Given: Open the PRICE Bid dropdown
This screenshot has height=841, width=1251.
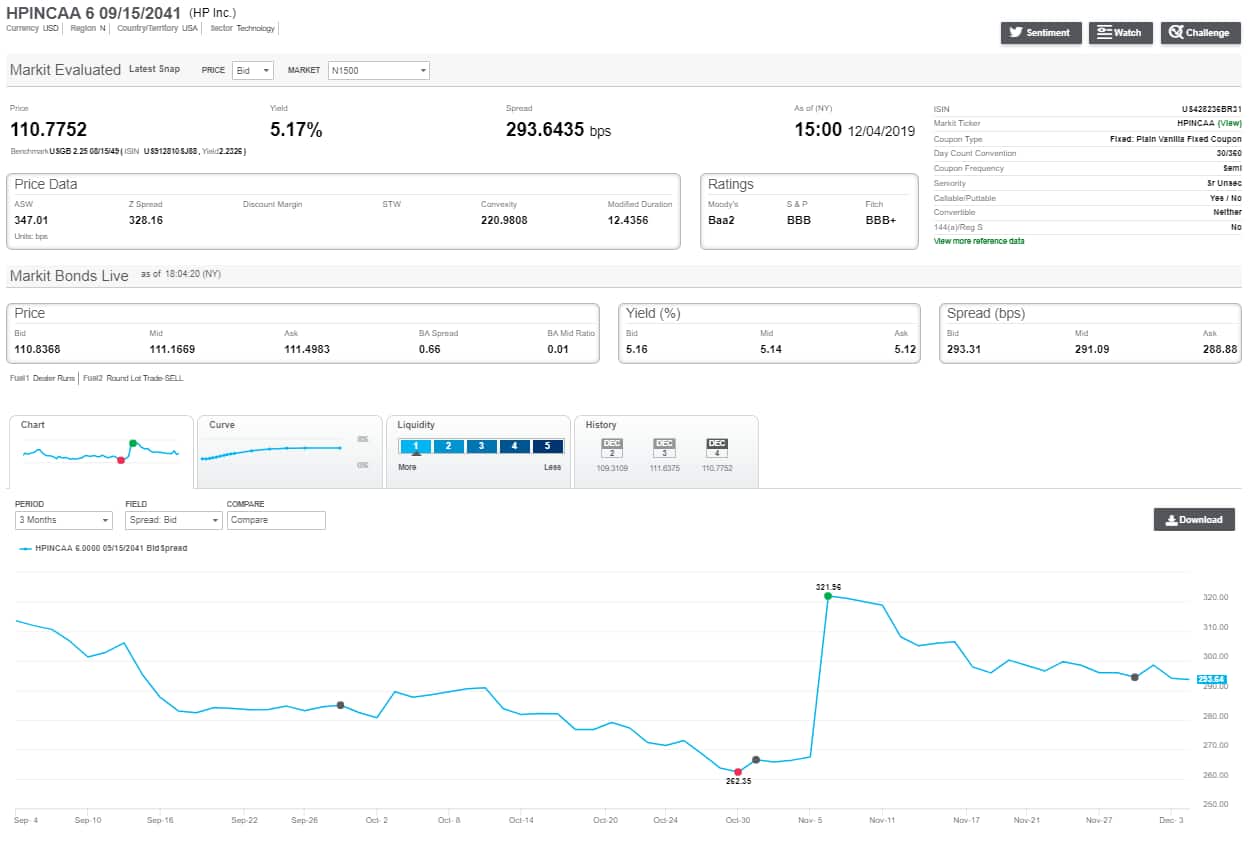Looking at the screenshot, I should [x=252, y=71].
